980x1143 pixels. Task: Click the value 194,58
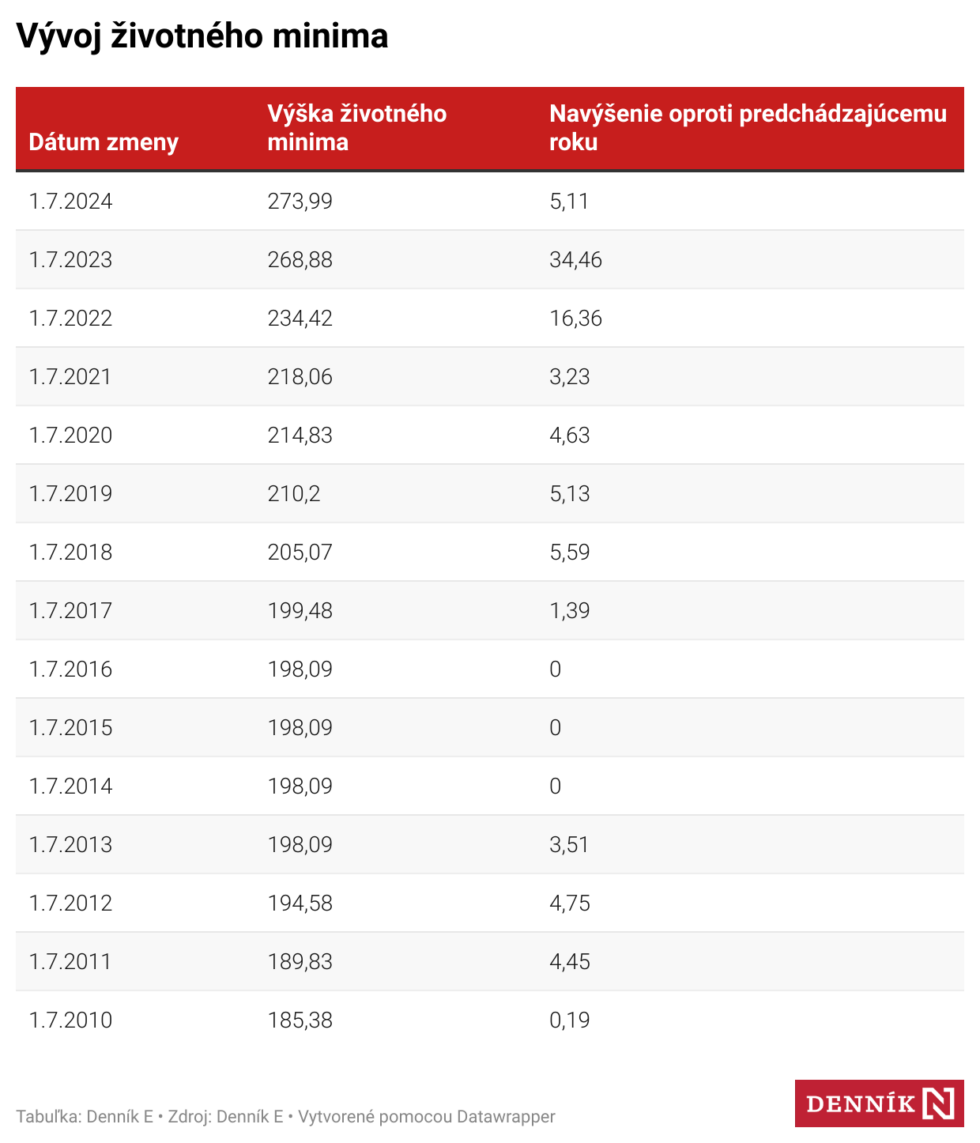(x=300, y=903)
